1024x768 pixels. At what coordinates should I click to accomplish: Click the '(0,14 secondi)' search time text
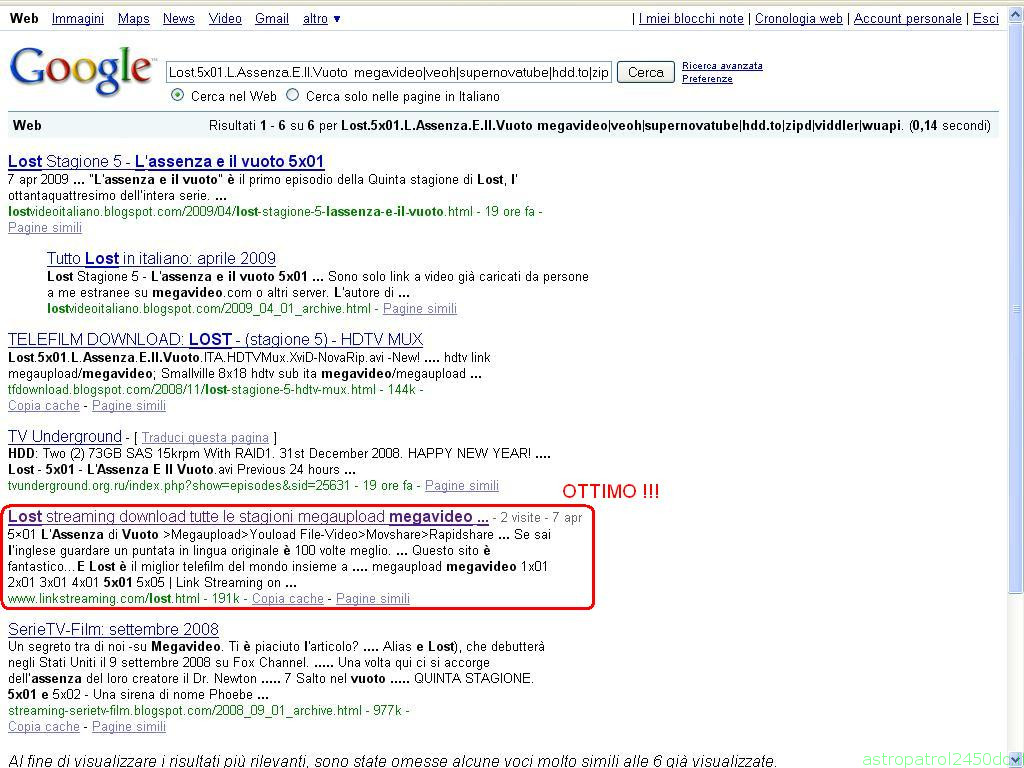coord(950,125)
